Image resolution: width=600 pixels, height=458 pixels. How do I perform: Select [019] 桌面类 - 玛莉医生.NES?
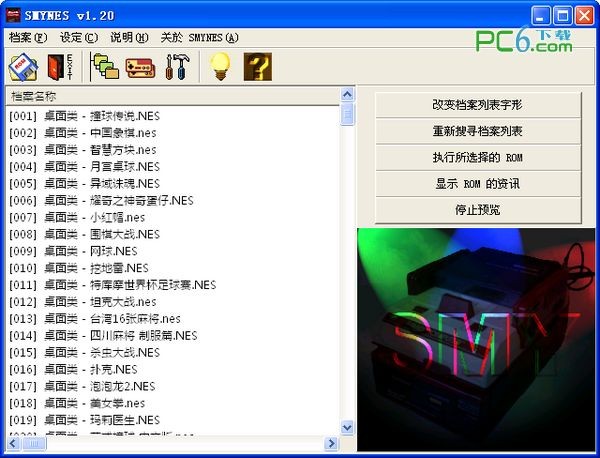coord(84,420)
